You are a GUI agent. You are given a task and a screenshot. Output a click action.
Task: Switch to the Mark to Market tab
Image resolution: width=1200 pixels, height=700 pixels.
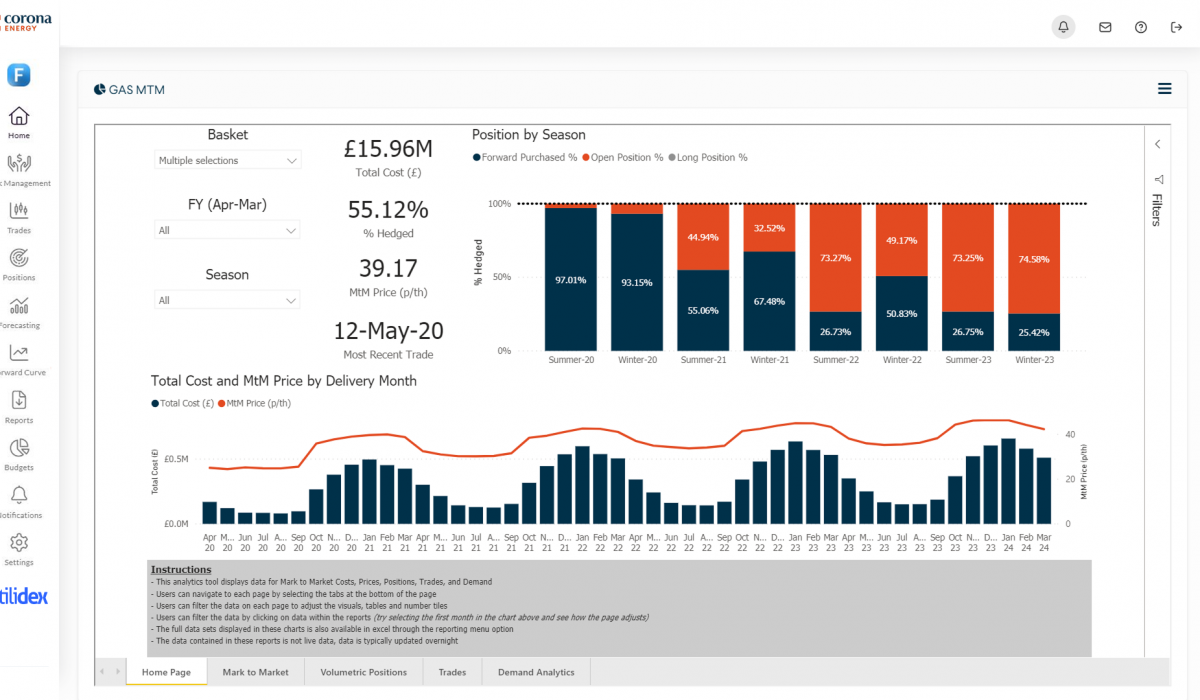tap(255, 672)
